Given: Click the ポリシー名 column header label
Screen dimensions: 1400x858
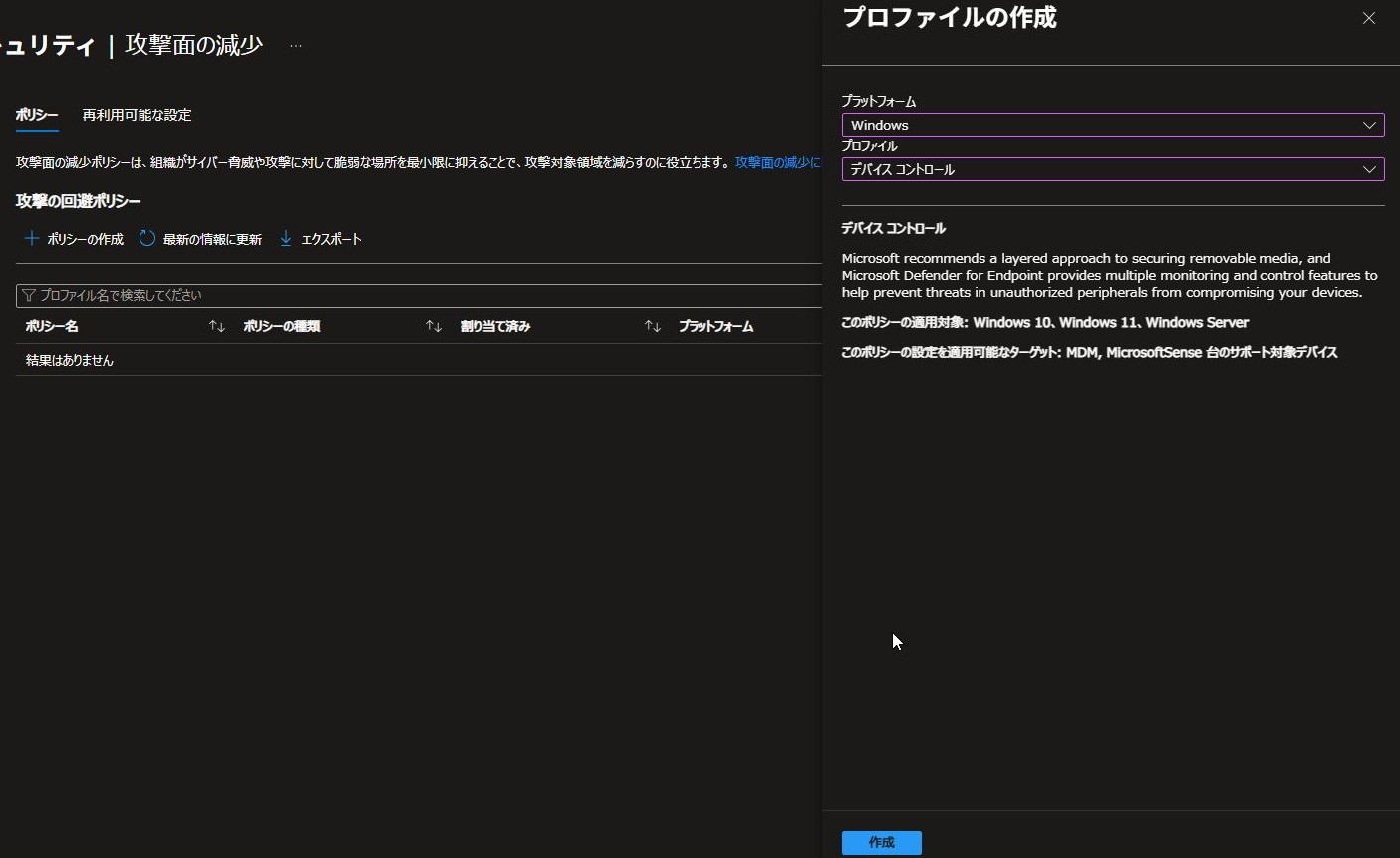Looking at the screenshot, I should click(x=52, y=327).
